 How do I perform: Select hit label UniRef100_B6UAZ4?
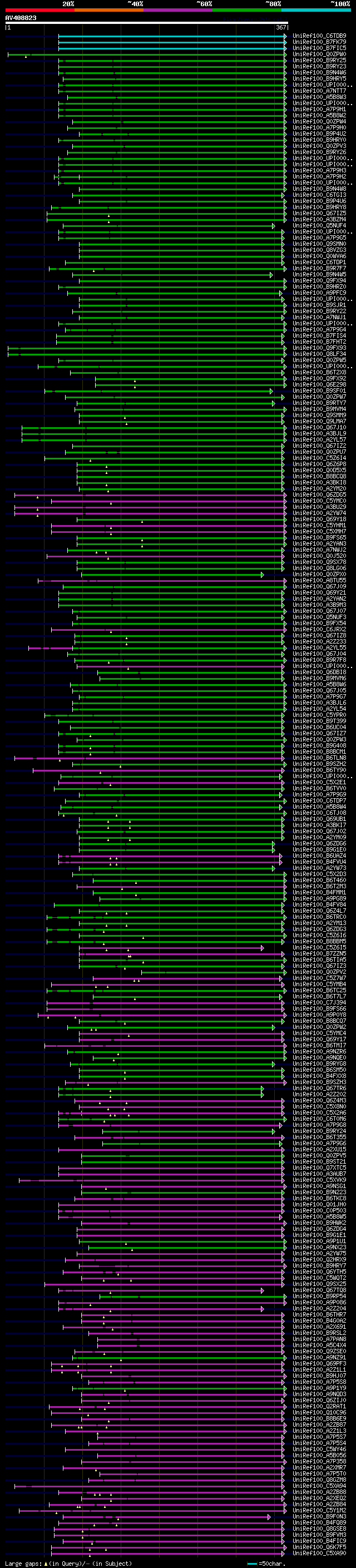coord(319,856)
